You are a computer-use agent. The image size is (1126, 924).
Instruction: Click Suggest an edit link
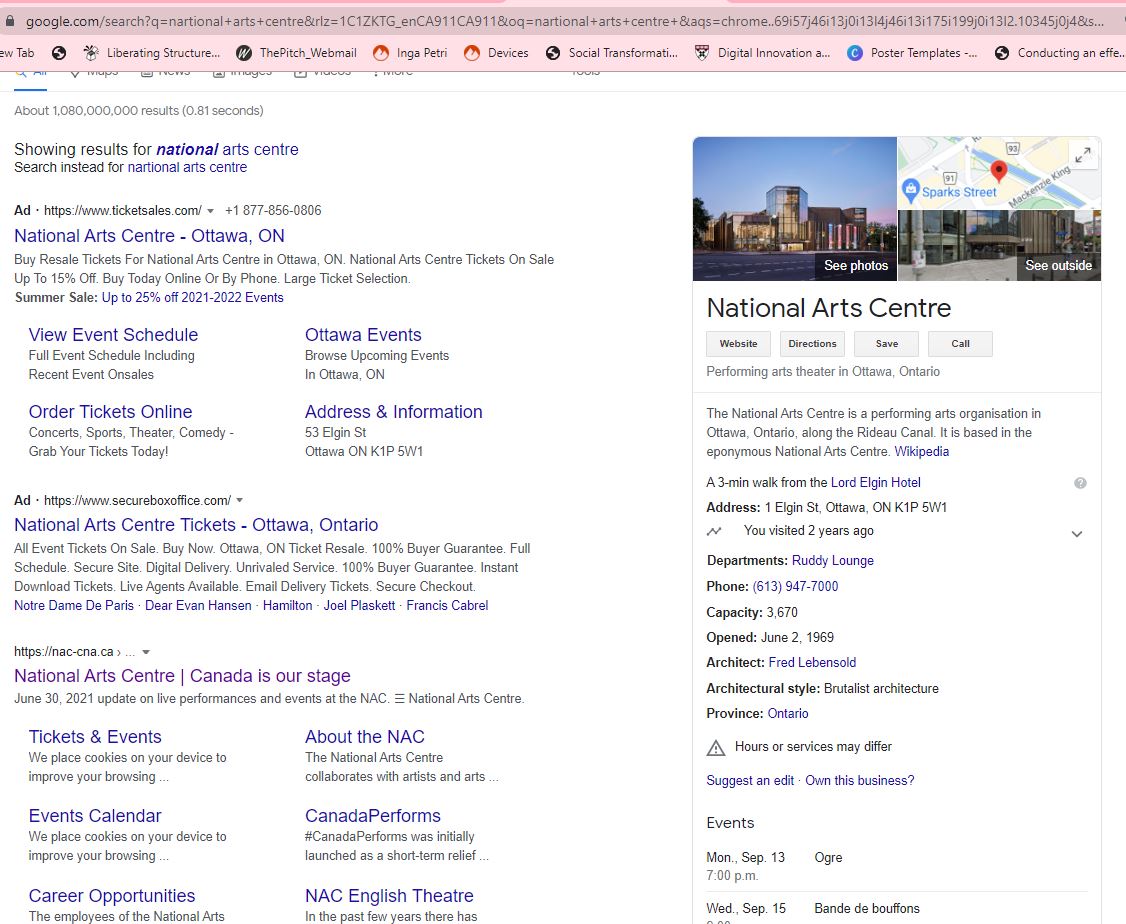(750, 780)
